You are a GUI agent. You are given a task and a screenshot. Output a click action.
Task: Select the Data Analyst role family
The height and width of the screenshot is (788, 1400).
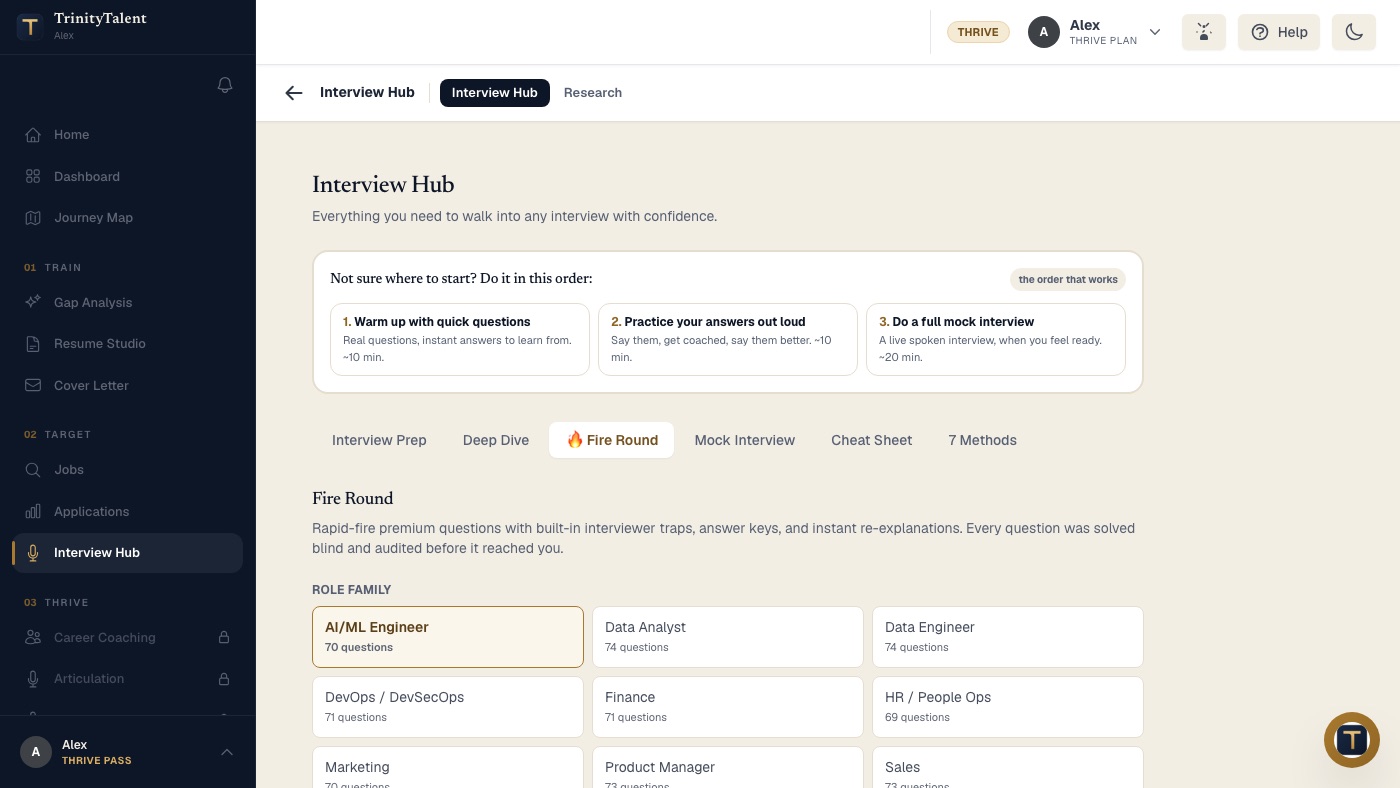point(728,637)
